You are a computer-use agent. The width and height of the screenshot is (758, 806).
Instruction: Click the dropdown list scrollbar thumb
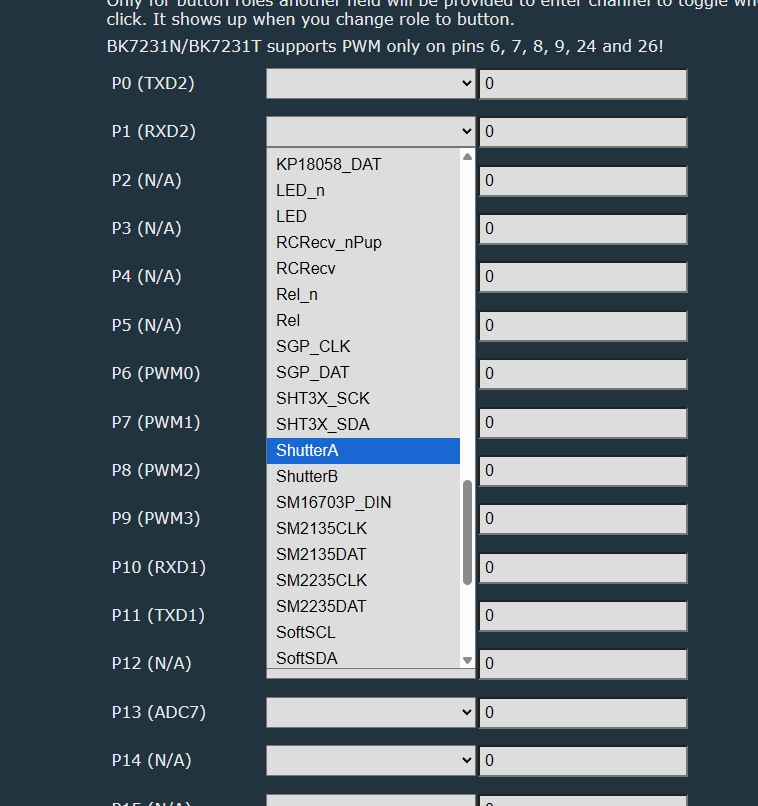tap(467, 532)
